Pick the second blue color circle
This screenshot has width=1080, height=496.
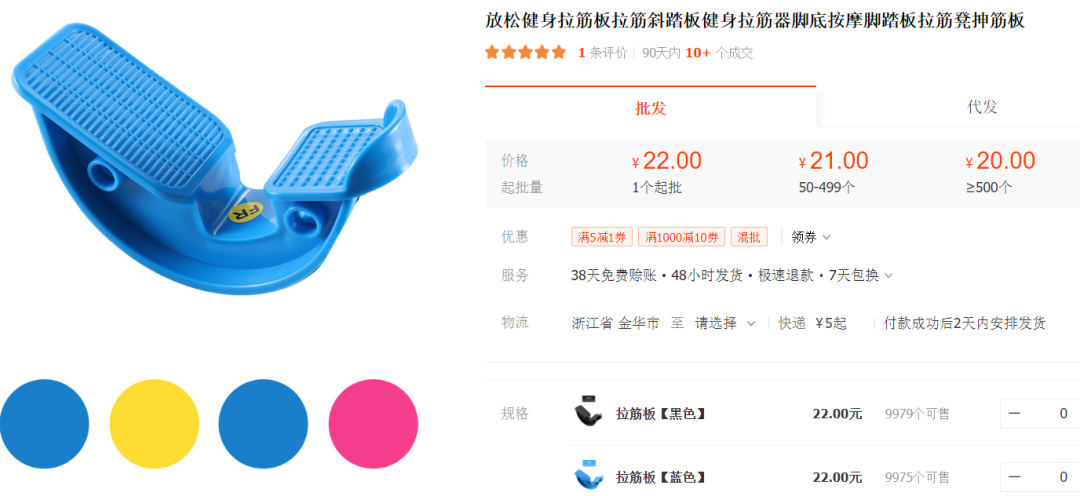pyautogui.click(x=263, y=424)
